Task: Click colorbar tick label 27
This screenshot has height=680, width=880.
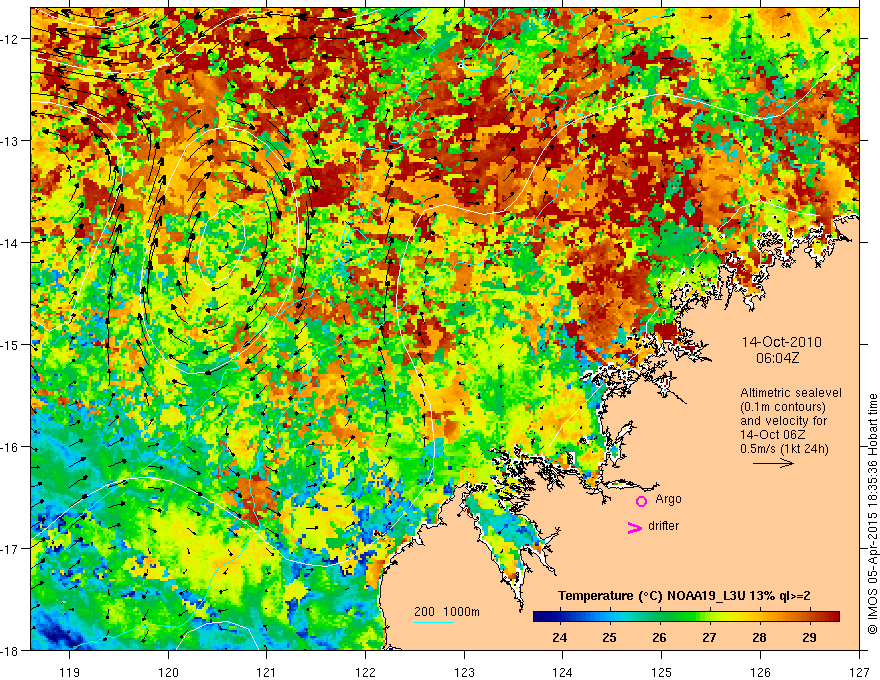Action: 709,637
